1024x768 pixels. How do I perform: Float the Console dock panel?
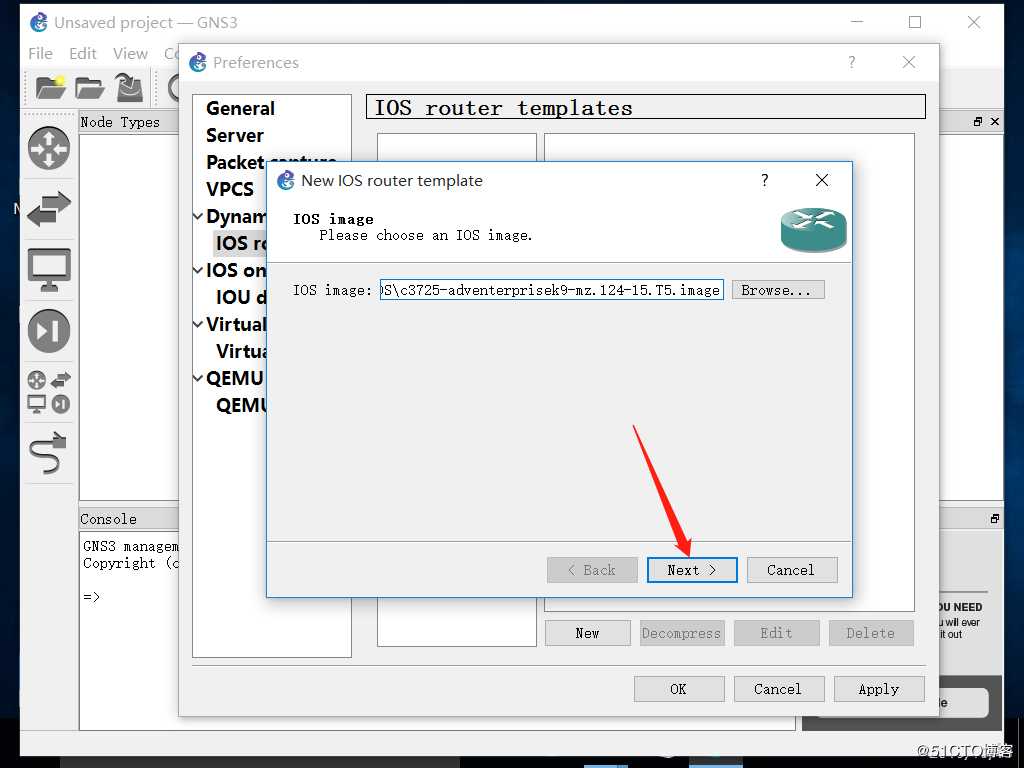(x=995, y=519)
